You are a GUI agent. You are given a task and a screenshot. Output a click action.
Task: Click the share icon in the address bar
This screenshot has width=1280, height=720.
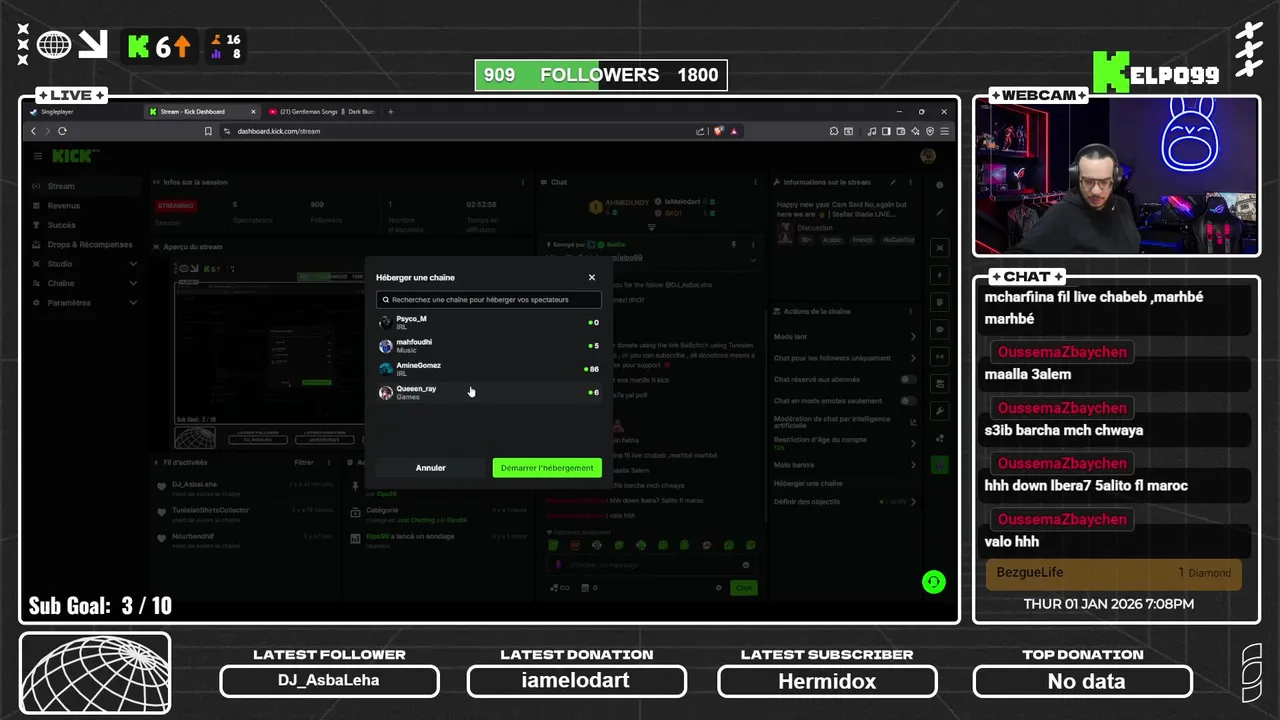[701, 131]
